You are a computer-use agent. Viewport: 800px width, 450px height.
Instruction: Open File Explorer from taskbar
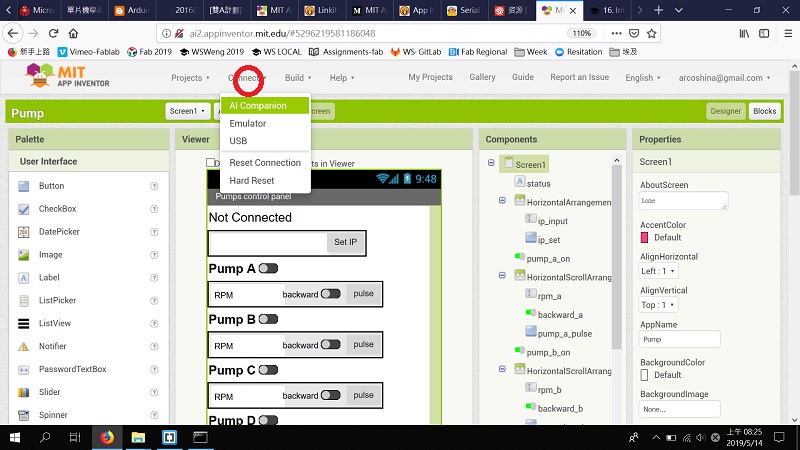click(138, 437)
